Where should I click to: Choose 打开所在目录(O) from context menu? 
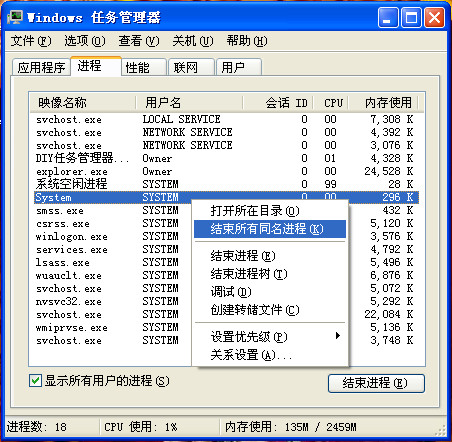[270, 211]
